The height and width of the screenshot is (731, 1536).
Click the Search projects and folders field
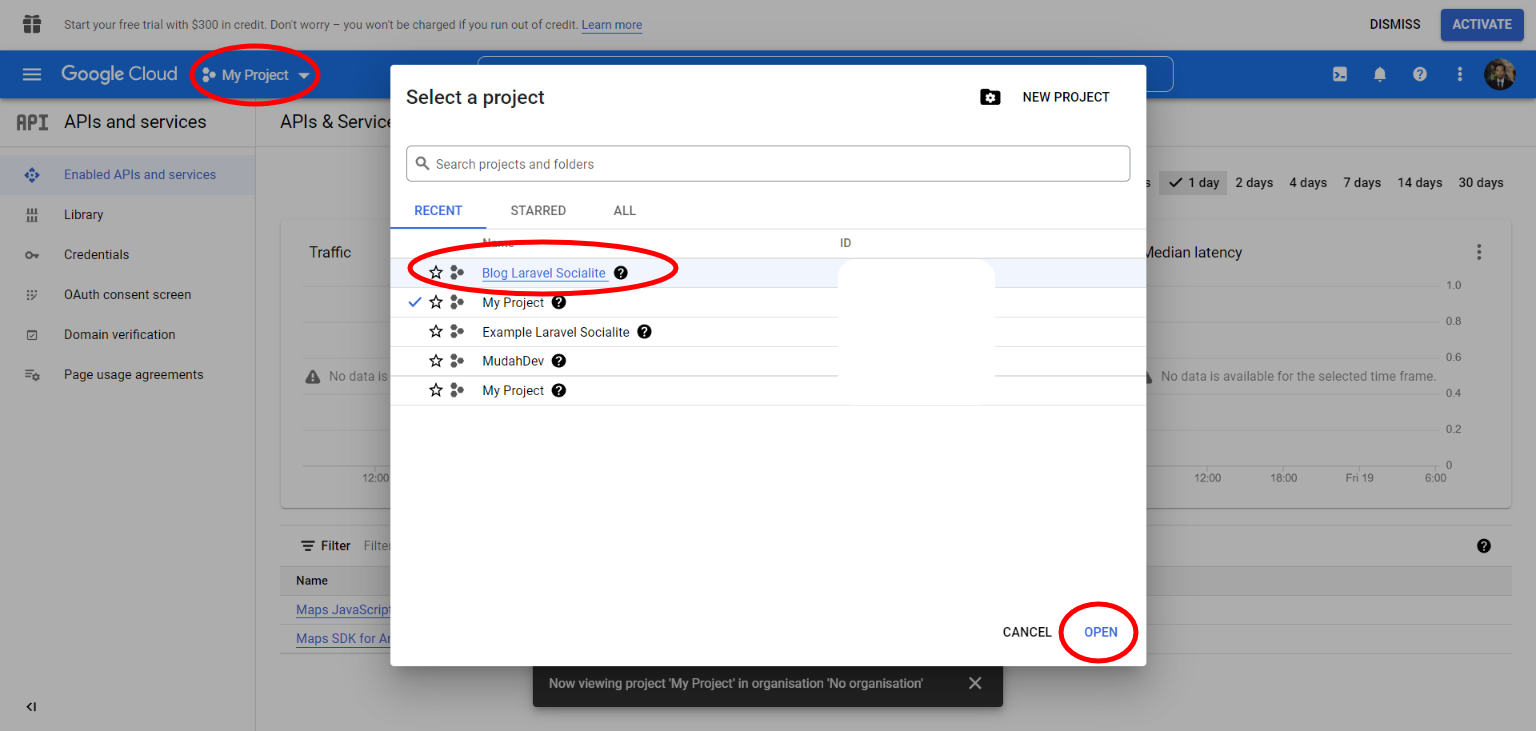pyautogui.click(x=768, y=164)
